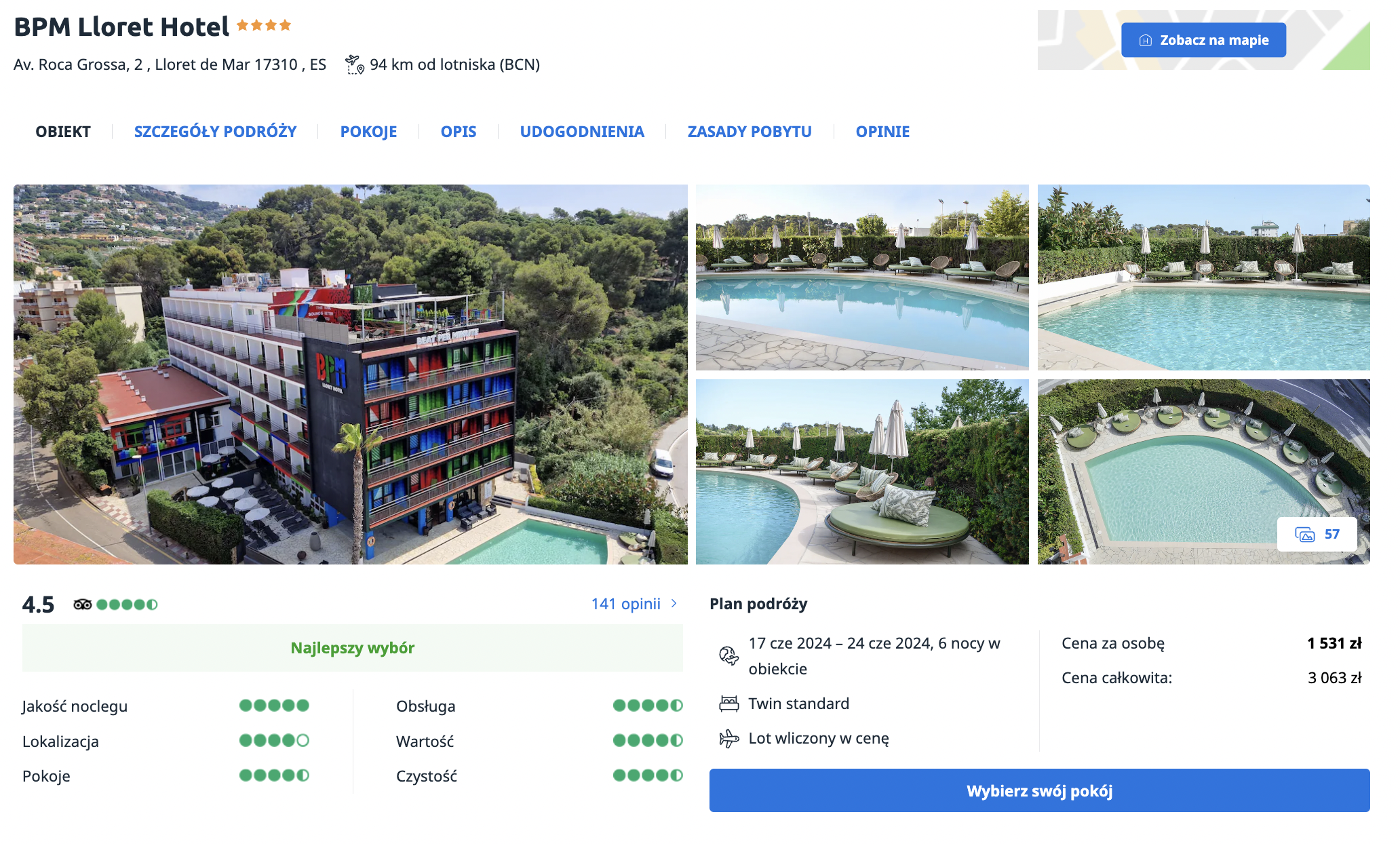
Task: Open the ZASADY POBYTU tab
Action: pos(750,132)
